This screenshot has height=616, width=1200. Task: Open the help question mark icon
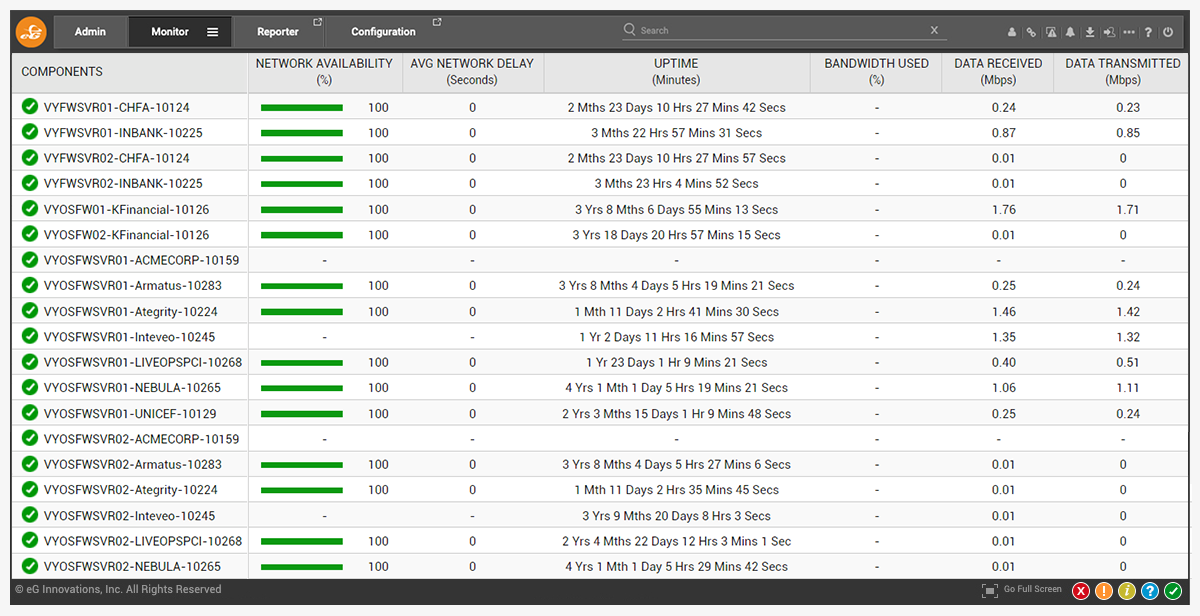coord(1148,32)
